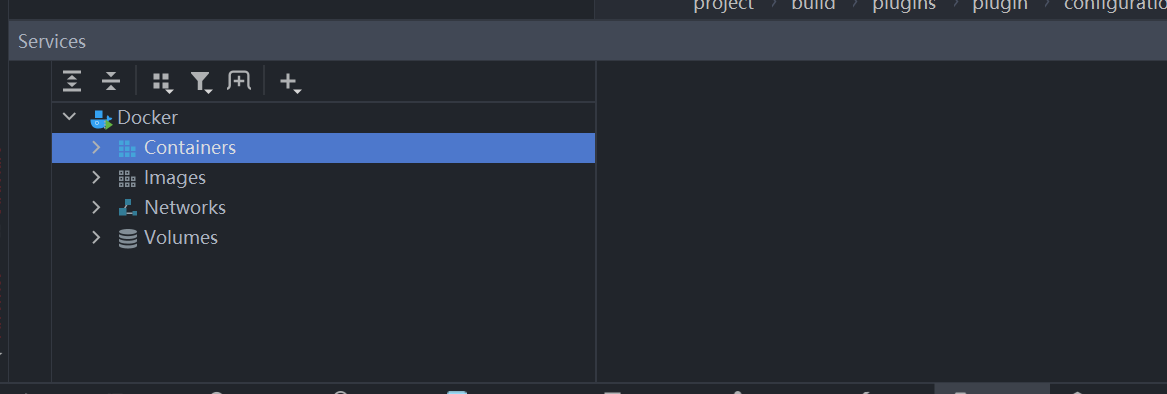The height and width of the screenshot is (394, 1167).
Task: Expand the Containers node chevron
Action: [96, 147]
